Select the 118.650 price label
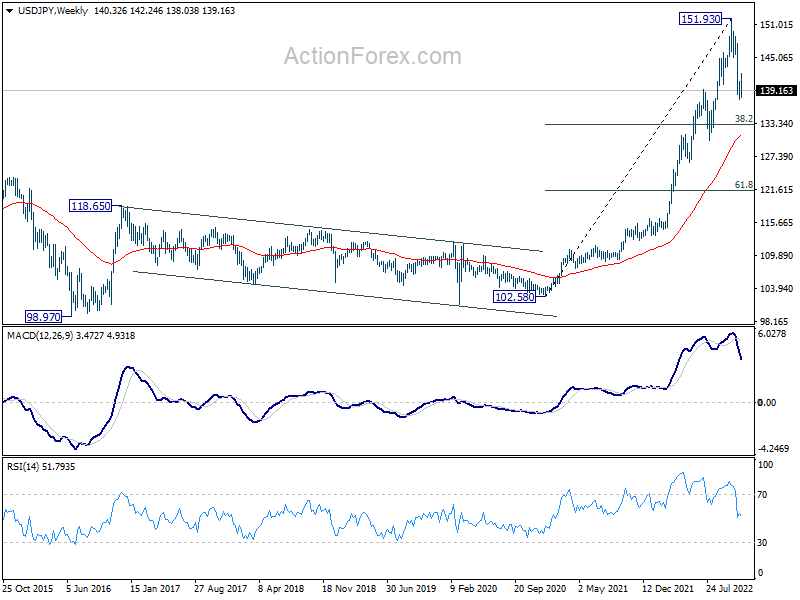Image resolution: width=800 pixels, height=600 pixels. [x=90, y=206]
